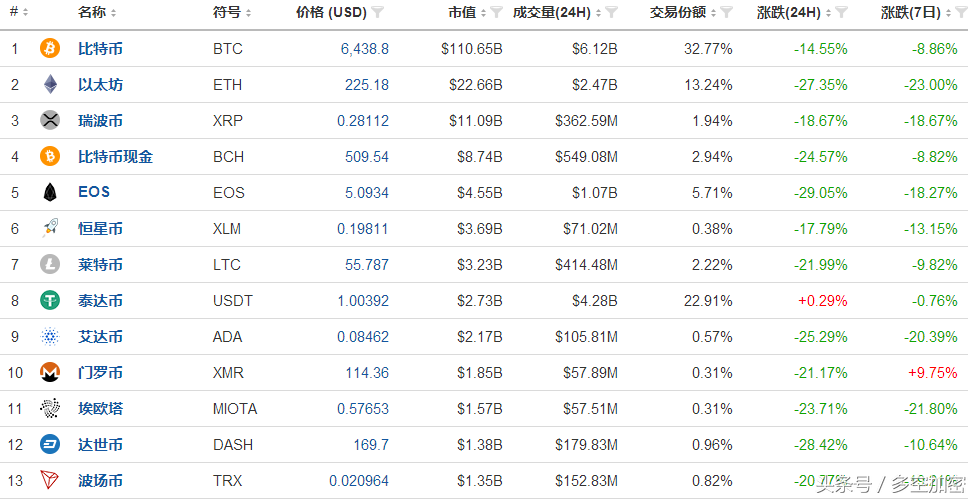978x501 pixels.
Task: Select trade share value 32.77%
Action: (708, 49)
